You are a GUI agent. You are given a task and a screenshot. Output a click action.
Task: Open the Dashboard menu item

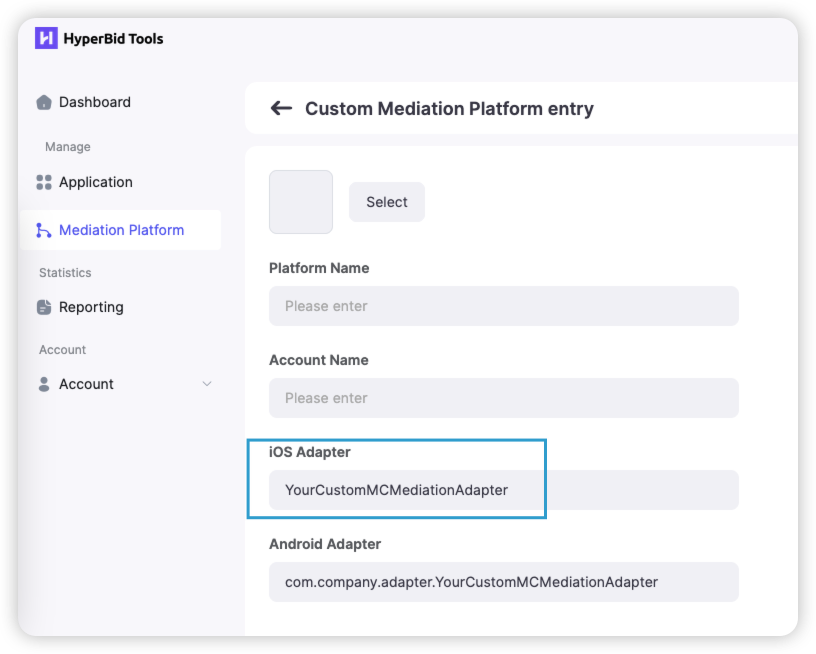(95, 102)
